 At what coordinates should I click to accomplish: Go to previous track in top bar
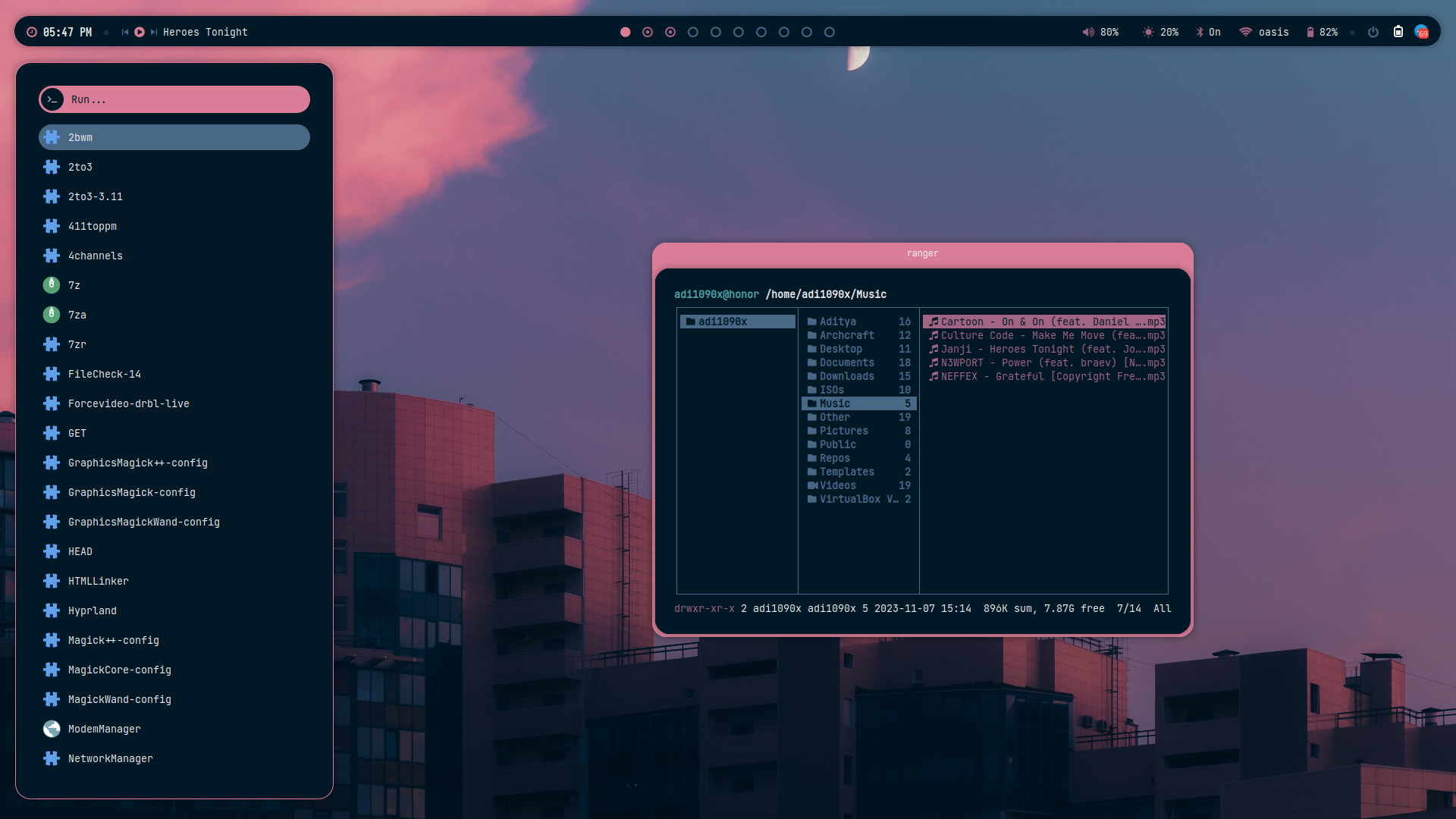[x=125, y=32]
